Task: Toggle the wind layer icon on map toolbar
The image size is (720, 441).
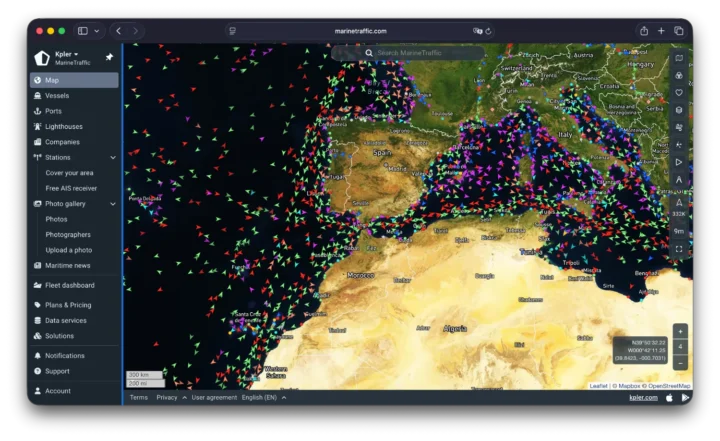Action: (679, 127)
